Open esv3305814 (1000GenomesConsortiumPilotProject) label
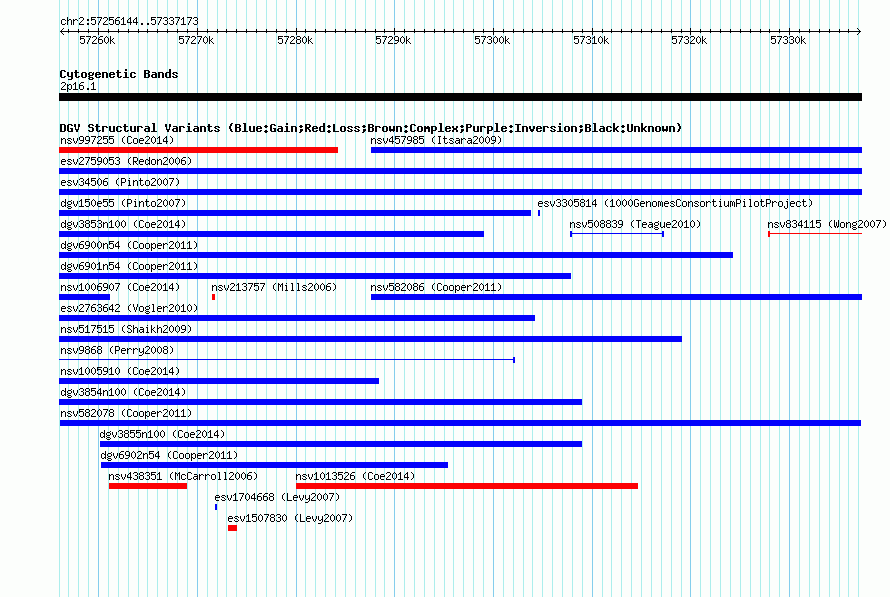Viewport: 890px width, 597px height. point(675,203)
